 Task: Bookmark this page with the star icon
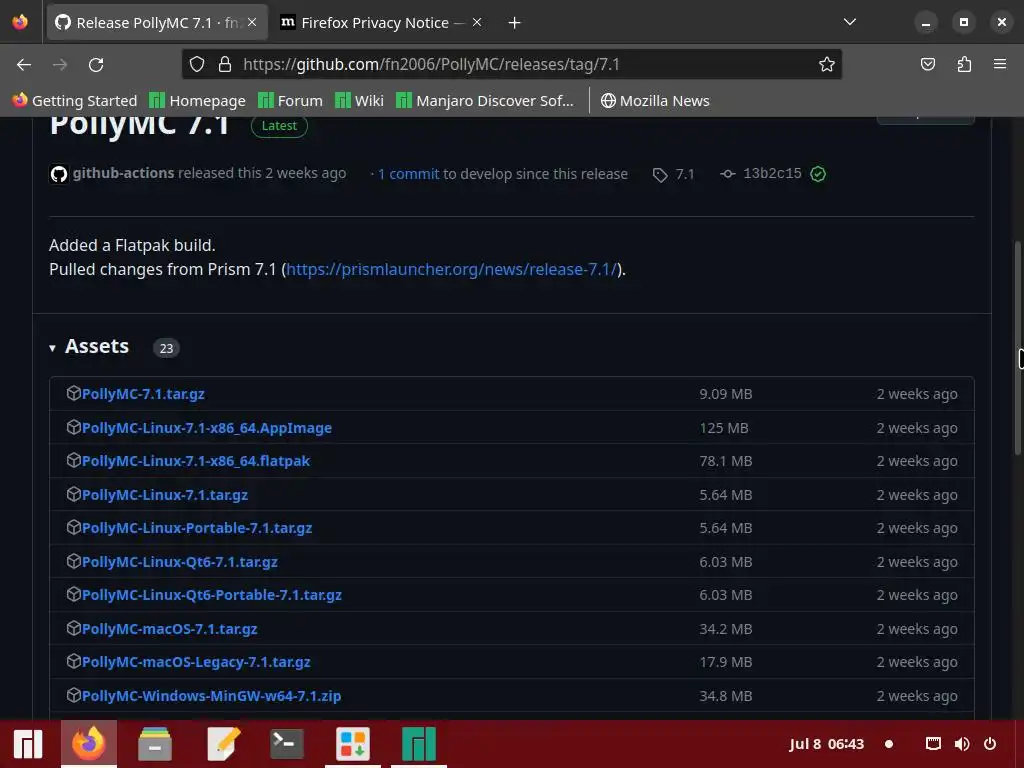(x=827, y=64)
